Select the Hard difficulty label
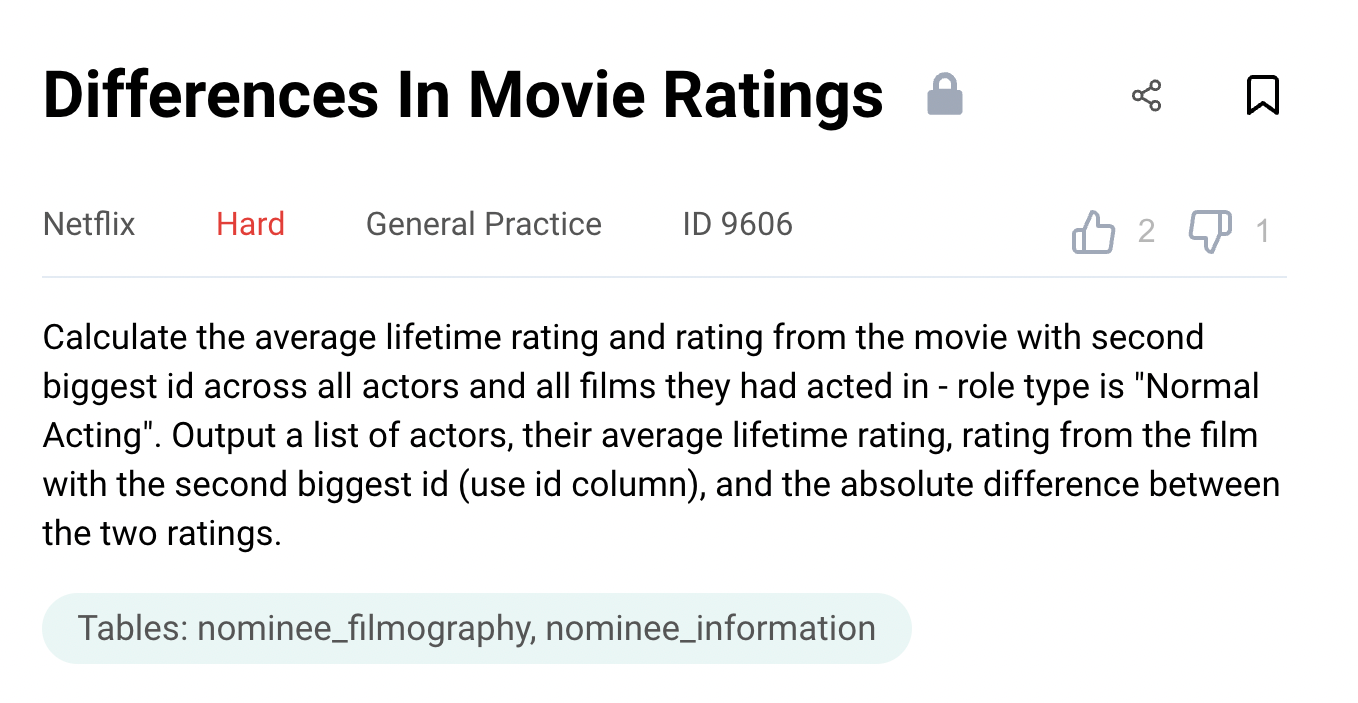This screenshot has height=703, width=1358. [250, 224]
